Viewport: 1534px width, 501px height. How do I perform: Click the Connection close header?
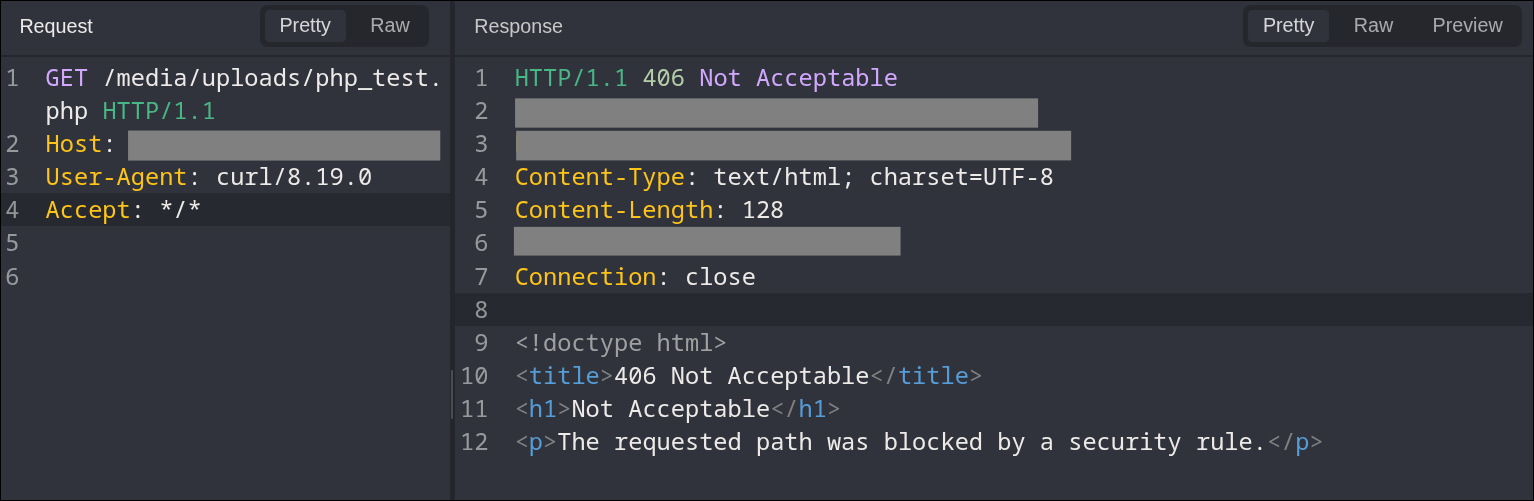pos(635,276)
